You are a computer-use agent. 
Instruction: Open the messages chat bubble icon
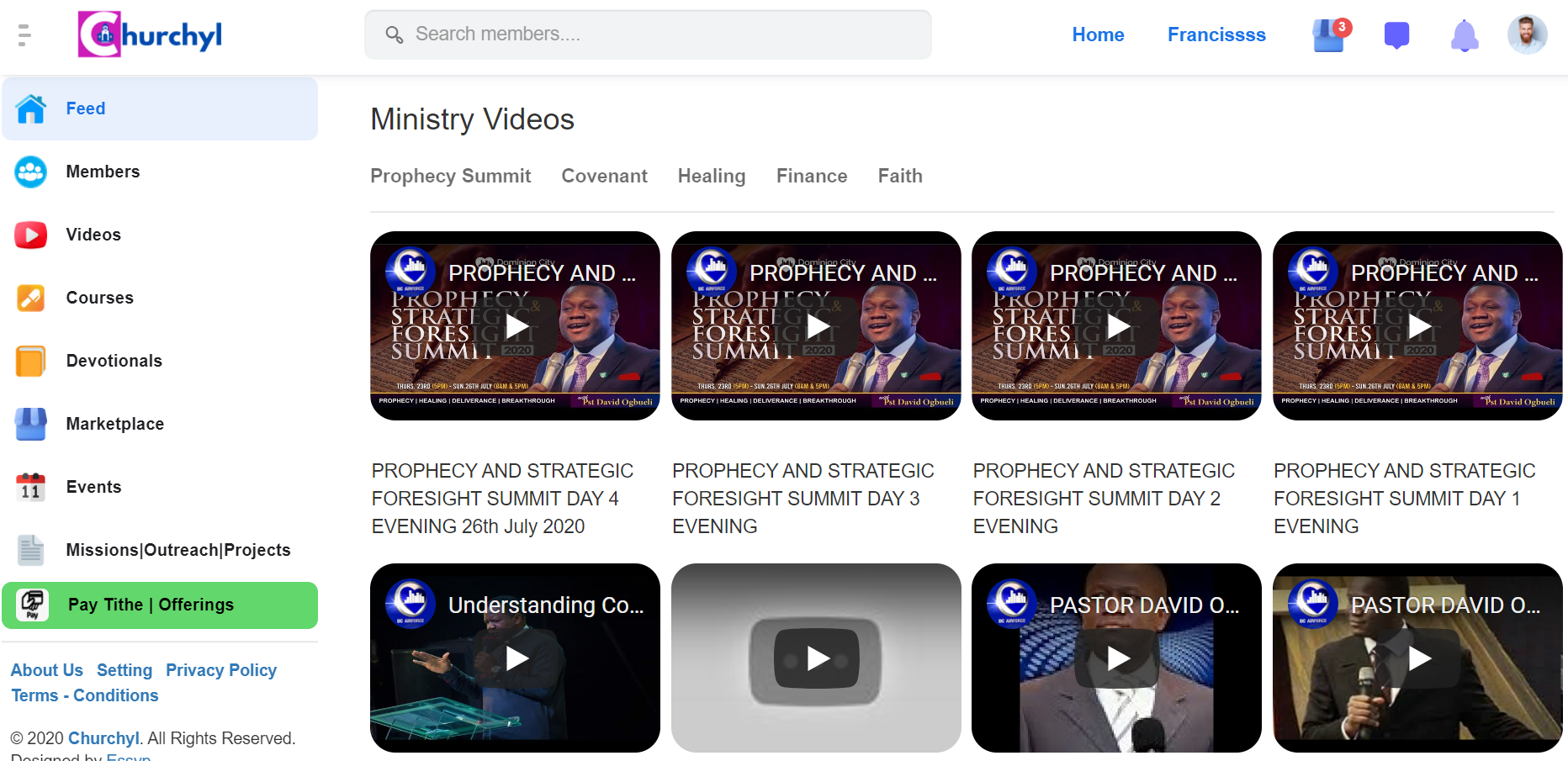pos(1396,35)
